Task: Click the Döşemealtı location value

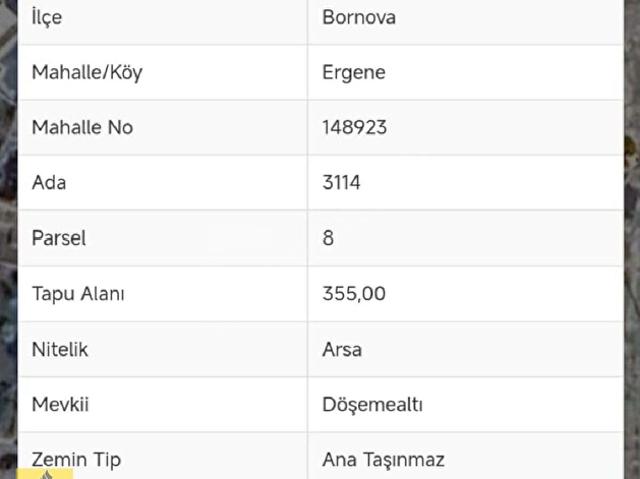Action: coord(373,404)
